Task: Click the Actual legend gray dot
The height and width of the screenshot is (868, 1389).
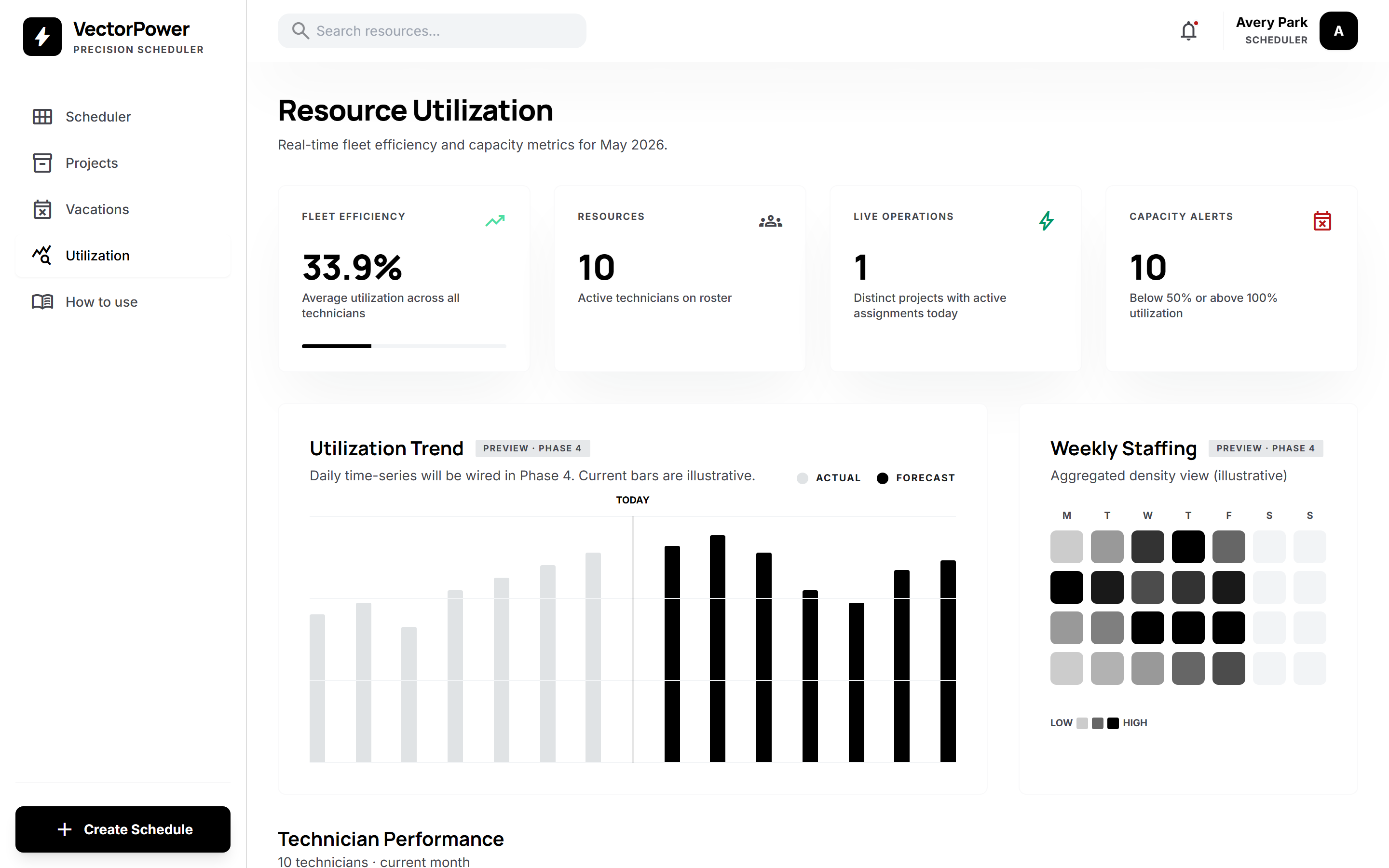Action: point(803,478)
